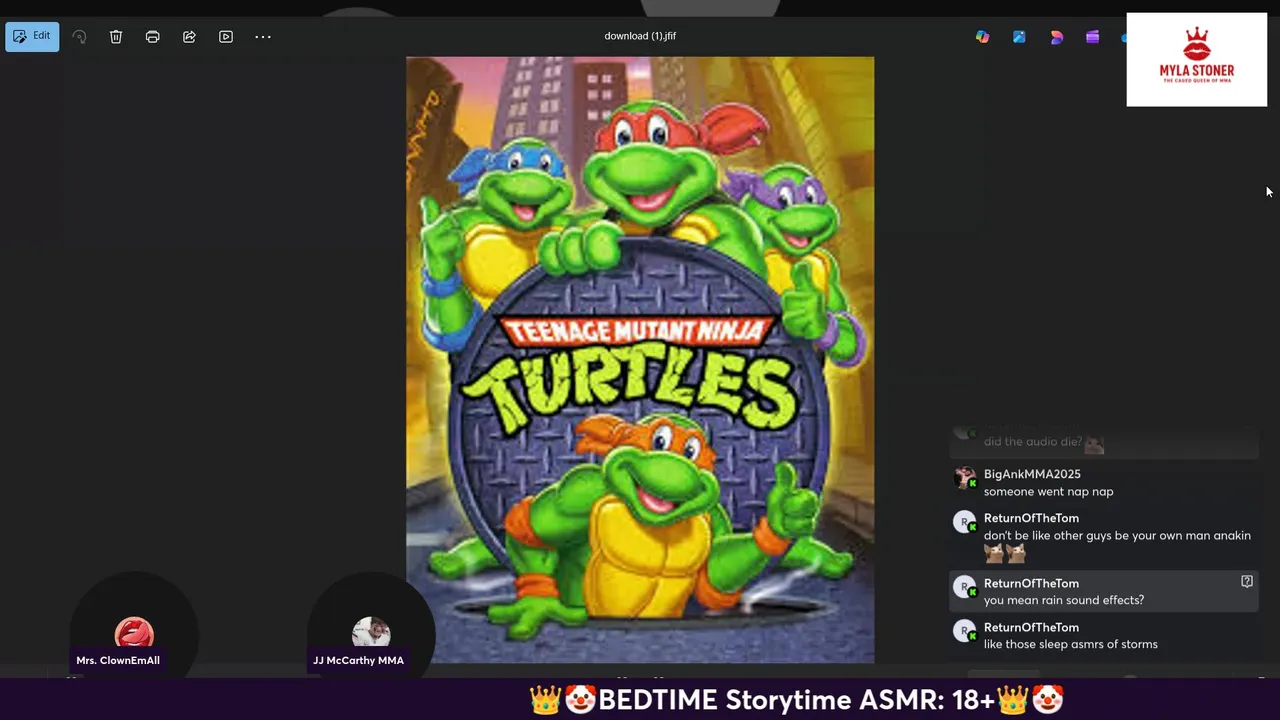1280x720 pixels.
Task: Open the purple Clipchamp icon
Action: (x=1092, y=37)
